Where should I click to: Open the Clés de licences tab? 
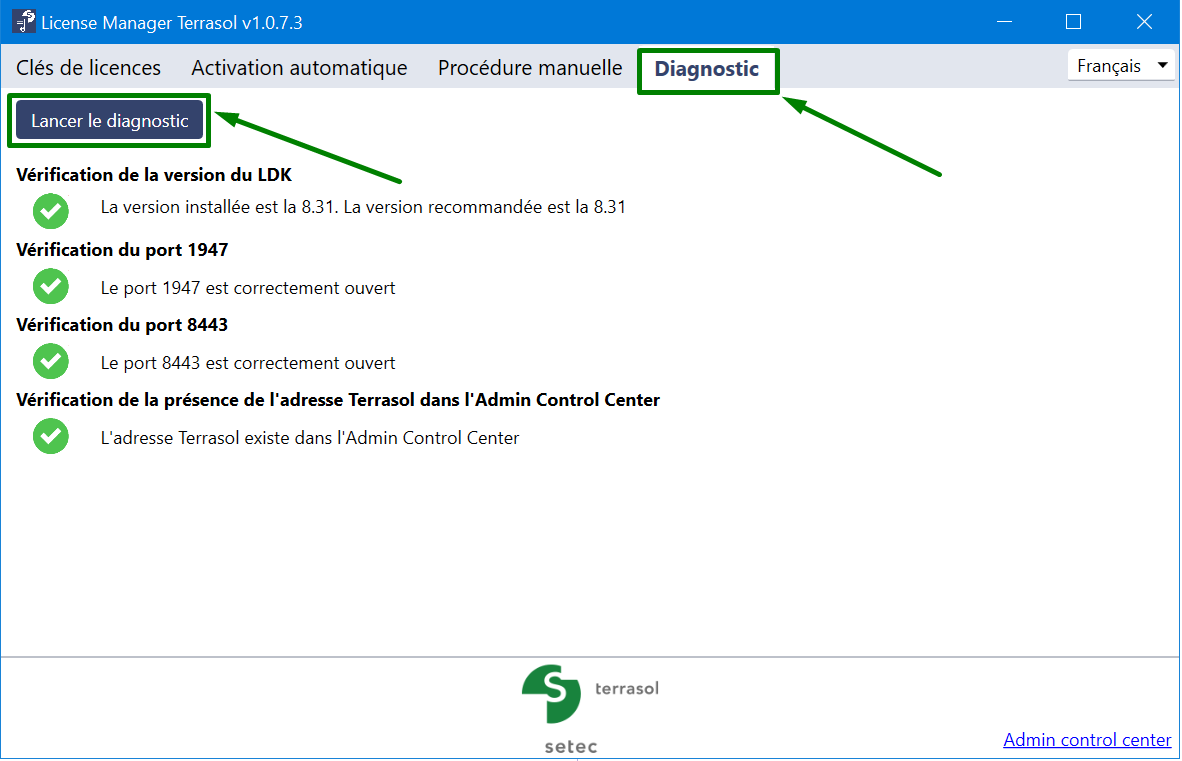pyautogui.click(x=88, y=68)
